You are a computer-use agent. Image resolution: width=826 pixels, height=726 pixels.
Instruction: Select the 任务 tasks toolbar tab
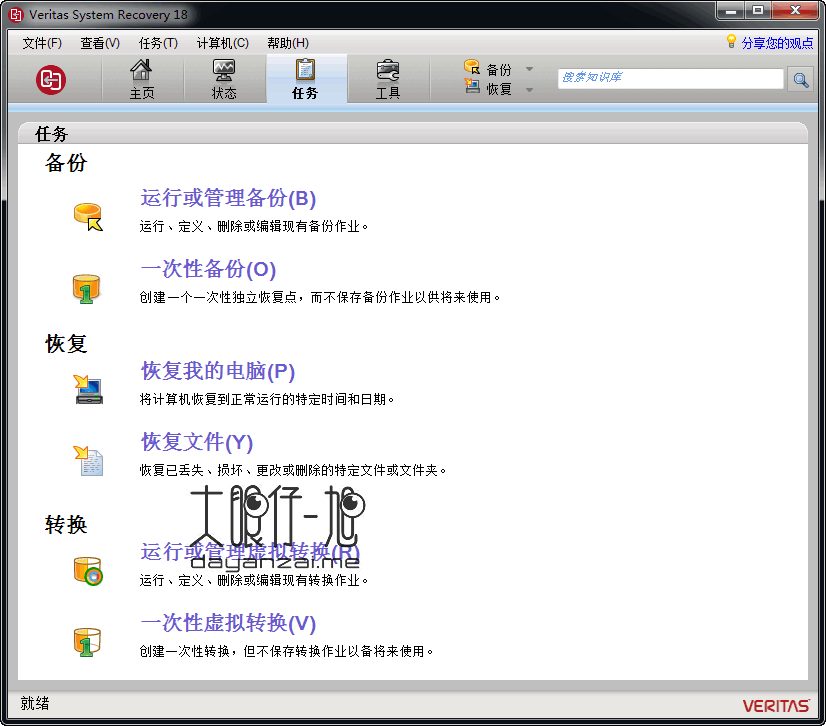[x=306, y=80]
